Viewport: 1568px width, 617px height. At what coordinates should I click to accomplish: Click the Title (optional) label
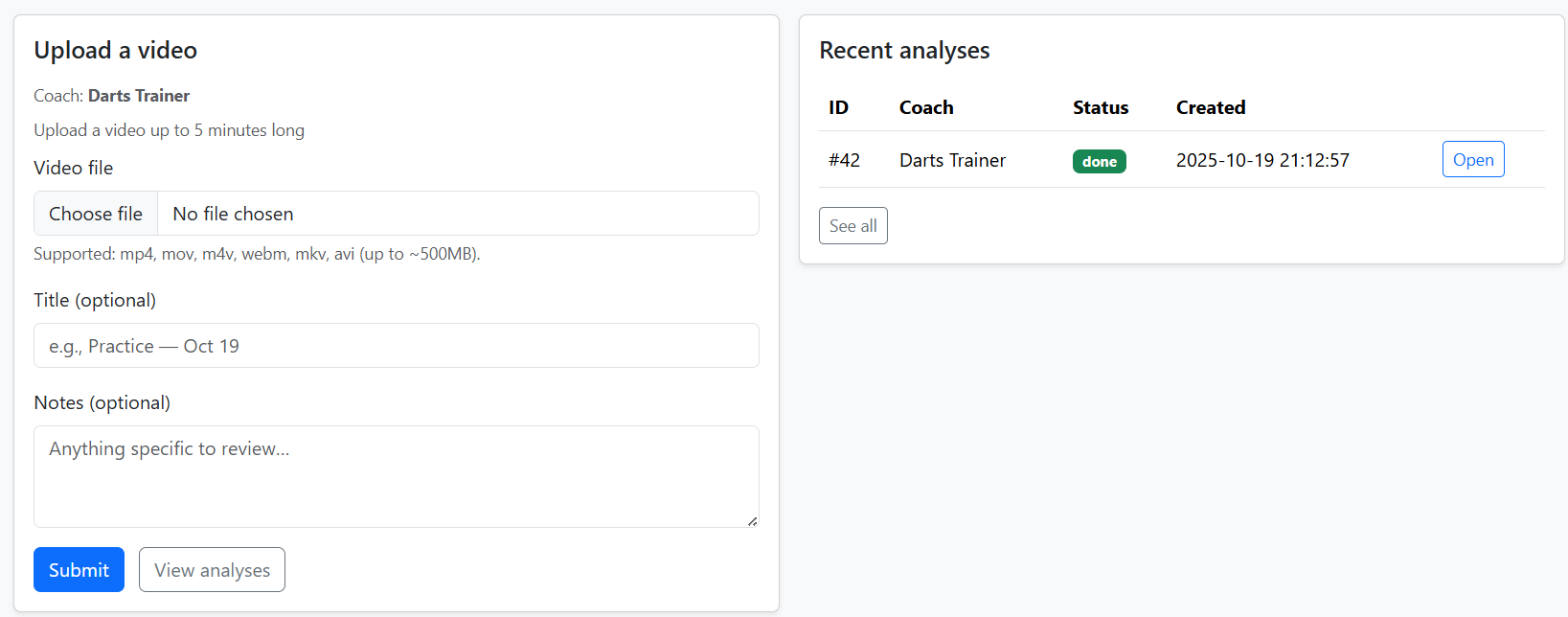pyautogui.click(x=95, y=300)
